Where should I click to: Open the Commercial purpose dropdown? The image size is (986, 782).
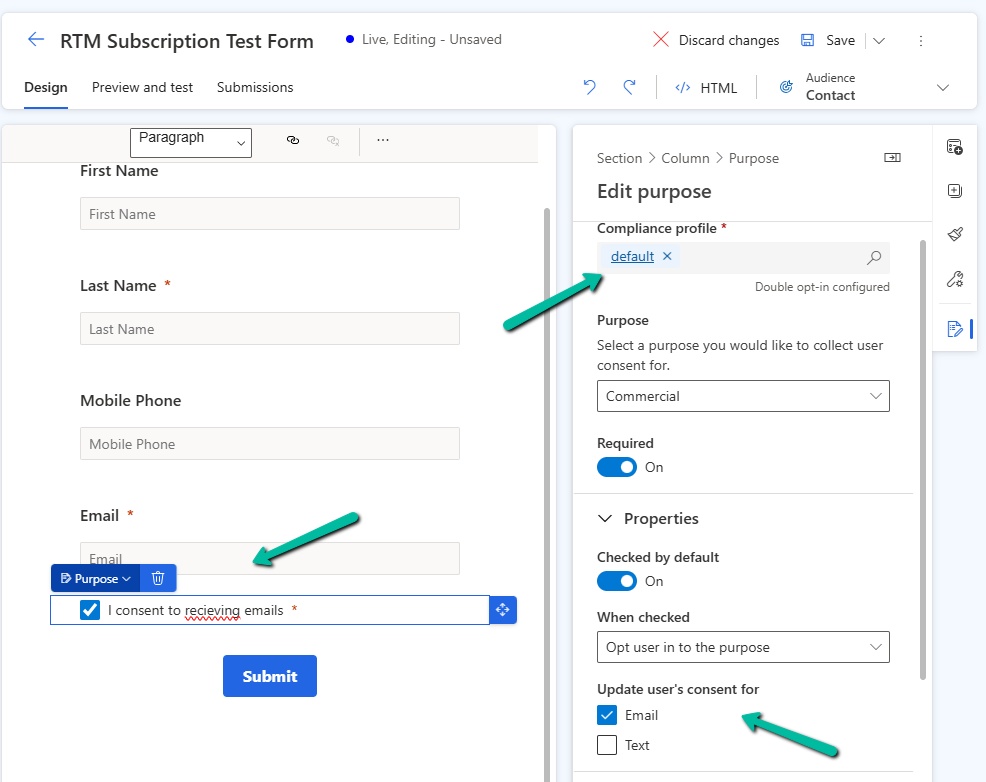[742, 396]
